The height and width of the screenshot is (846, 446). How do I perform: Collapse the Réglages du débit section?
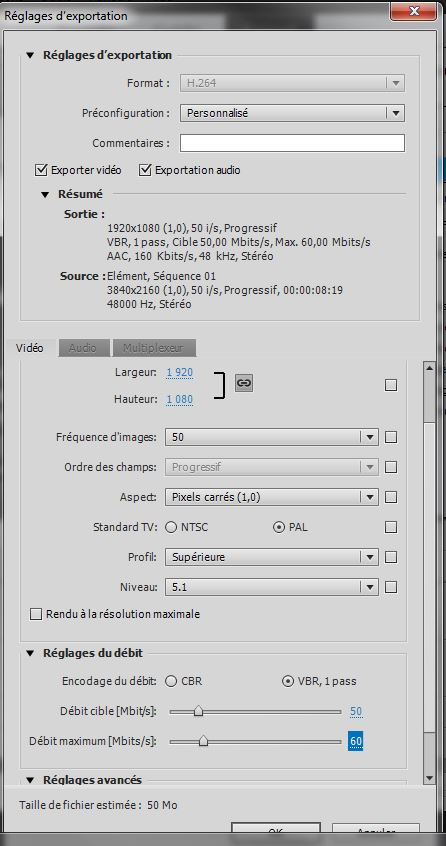31,653
